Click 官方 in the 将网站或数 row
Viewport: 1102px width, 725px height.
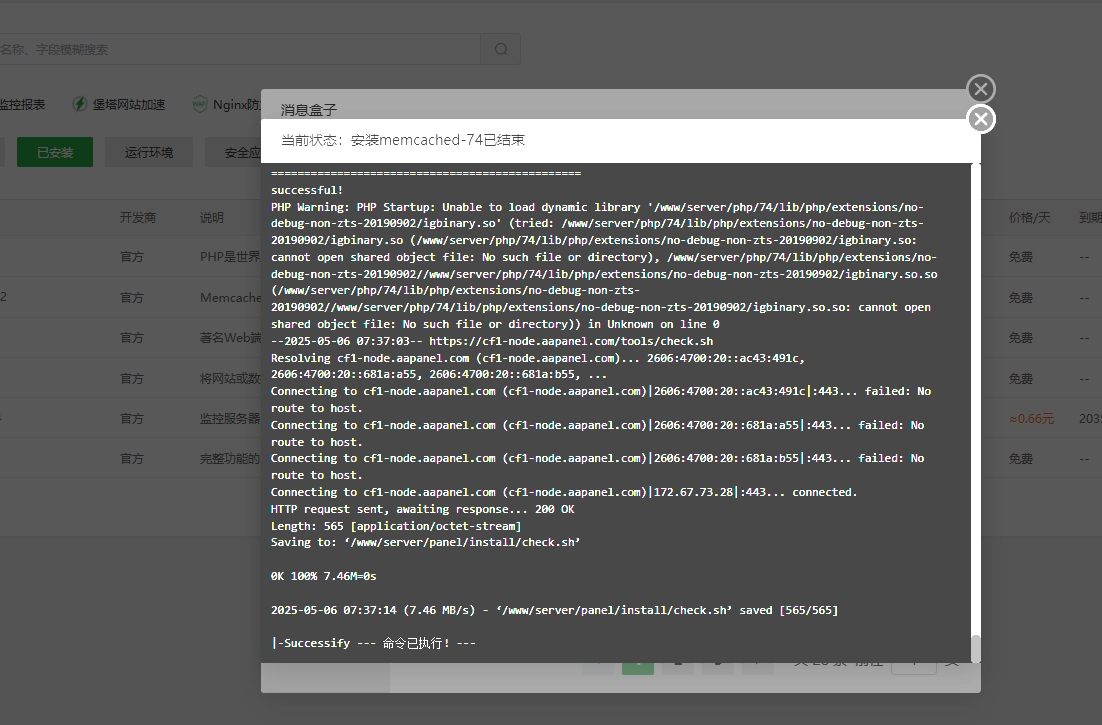(x=131, y=379)
